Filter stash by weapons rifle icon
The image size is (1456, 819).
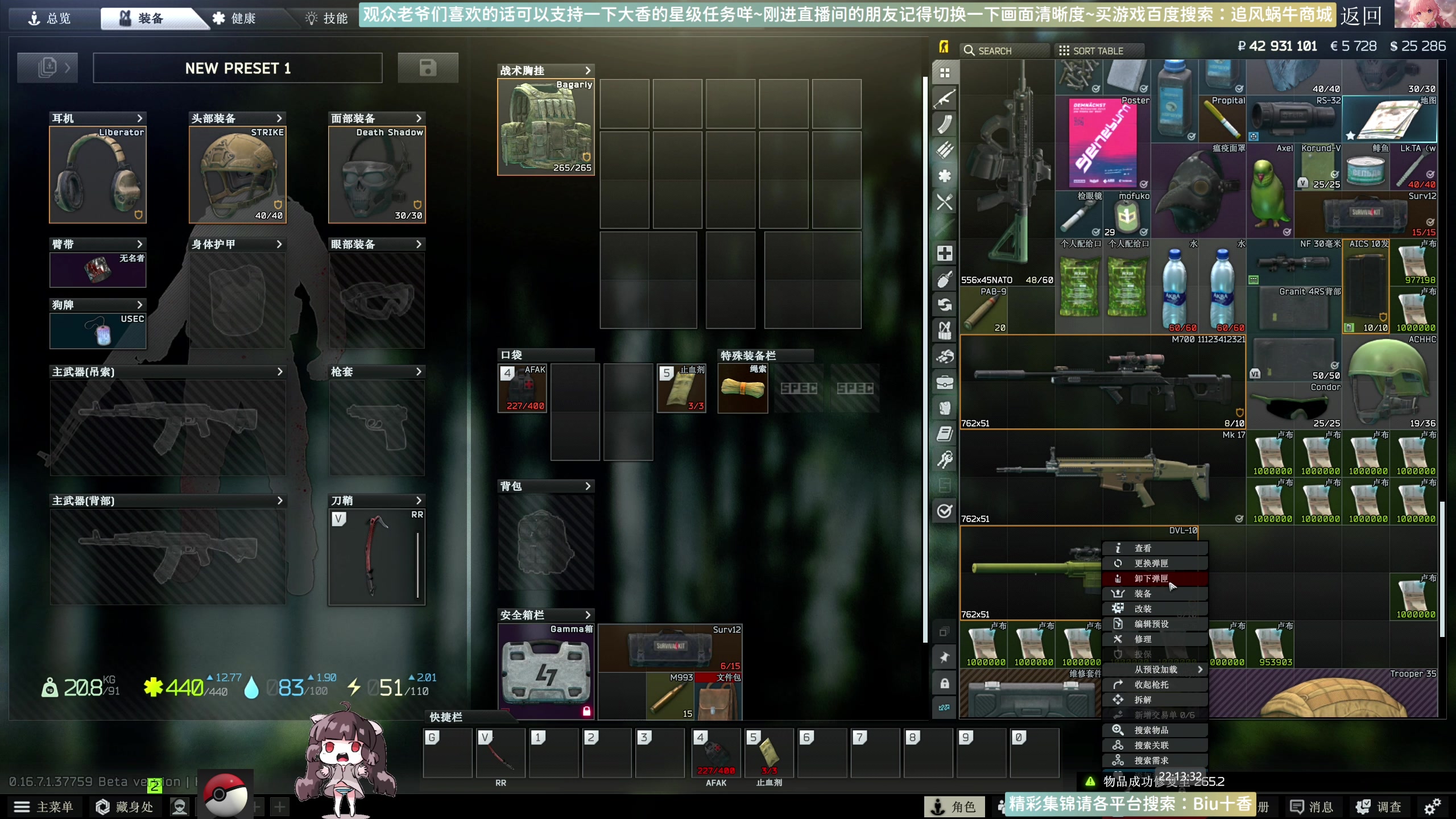[x=944, y=98]
